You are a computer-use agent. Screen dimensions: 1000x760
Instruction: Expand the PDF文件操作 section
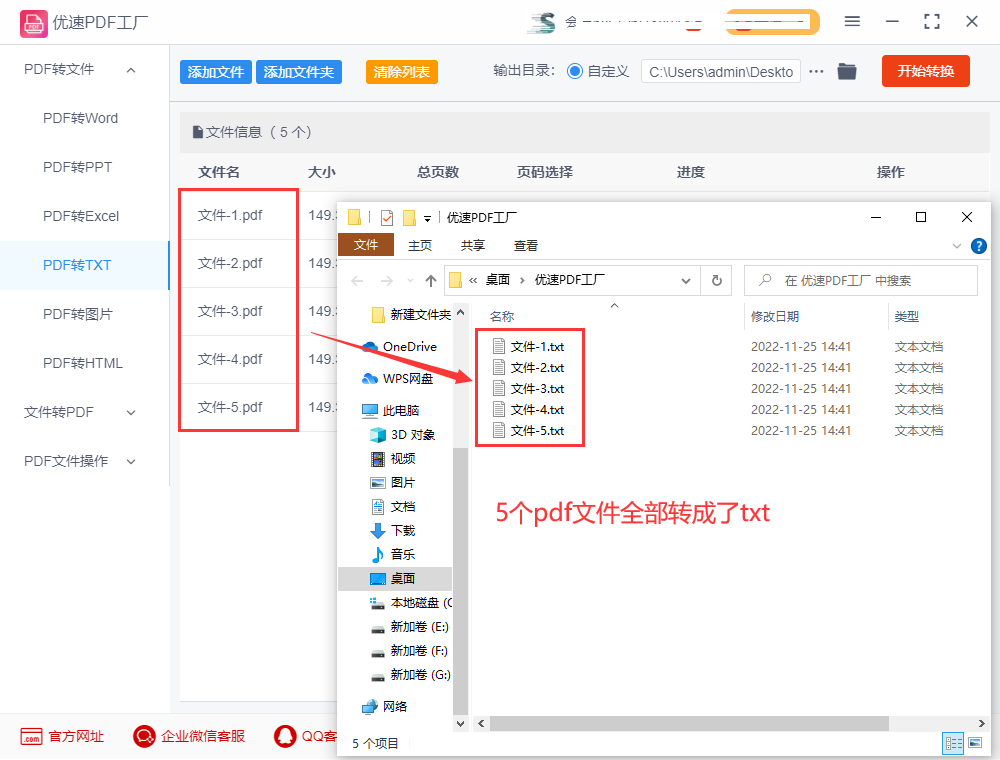(x=131, y=462)
